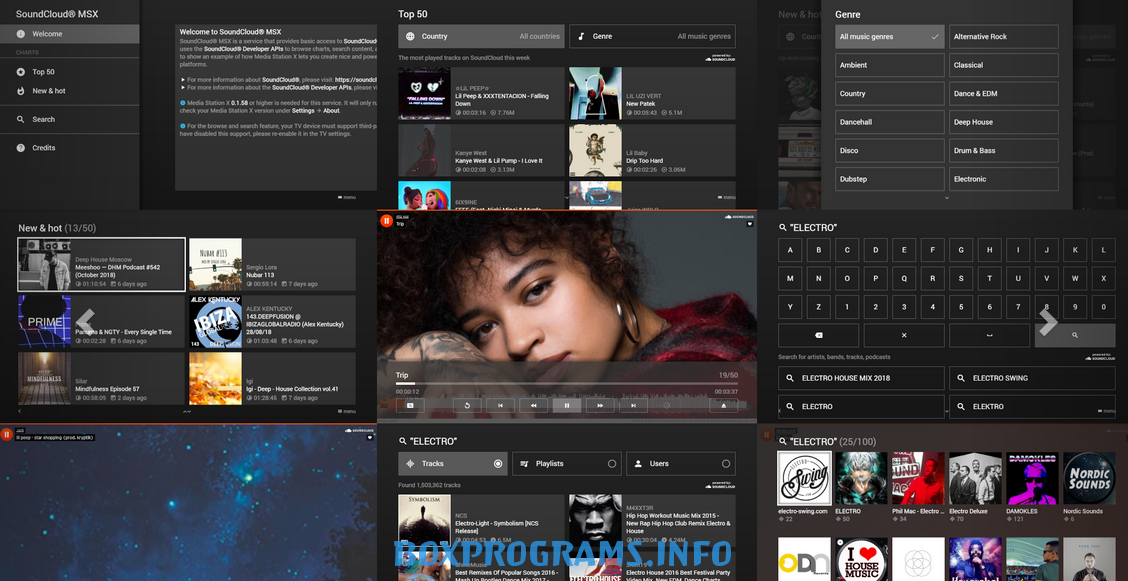This screenshot has height=581, width=1128.
Task: Click the Trip track progress bar
Action: click(567, 384)
